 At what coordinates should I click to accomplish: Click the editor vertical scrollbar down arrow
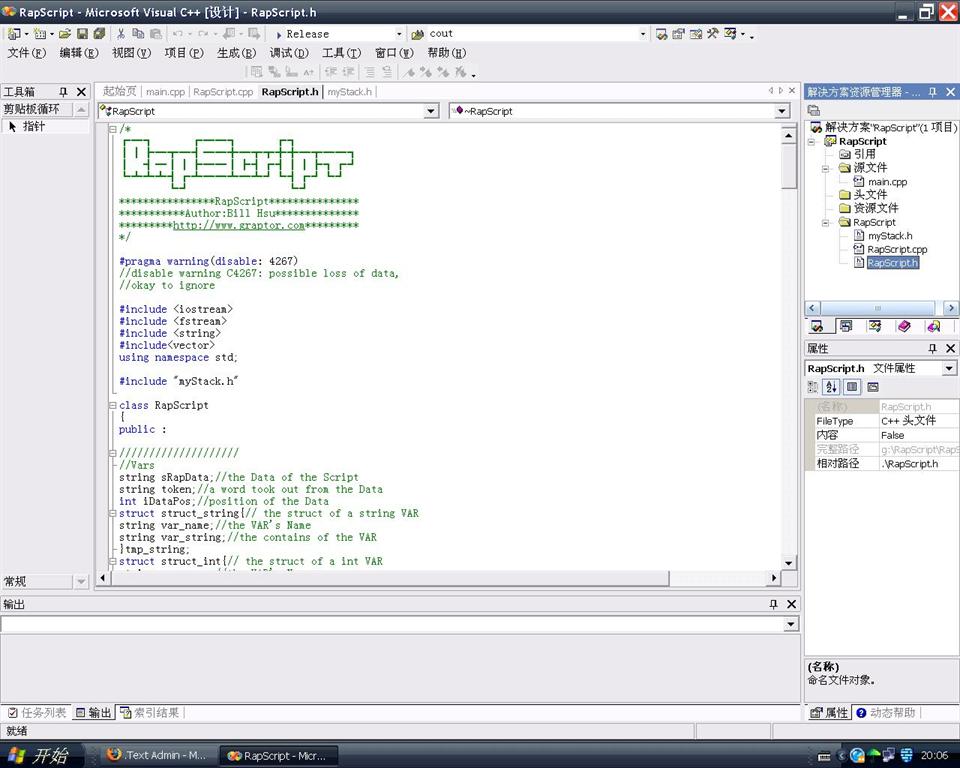tap(789, 563)
